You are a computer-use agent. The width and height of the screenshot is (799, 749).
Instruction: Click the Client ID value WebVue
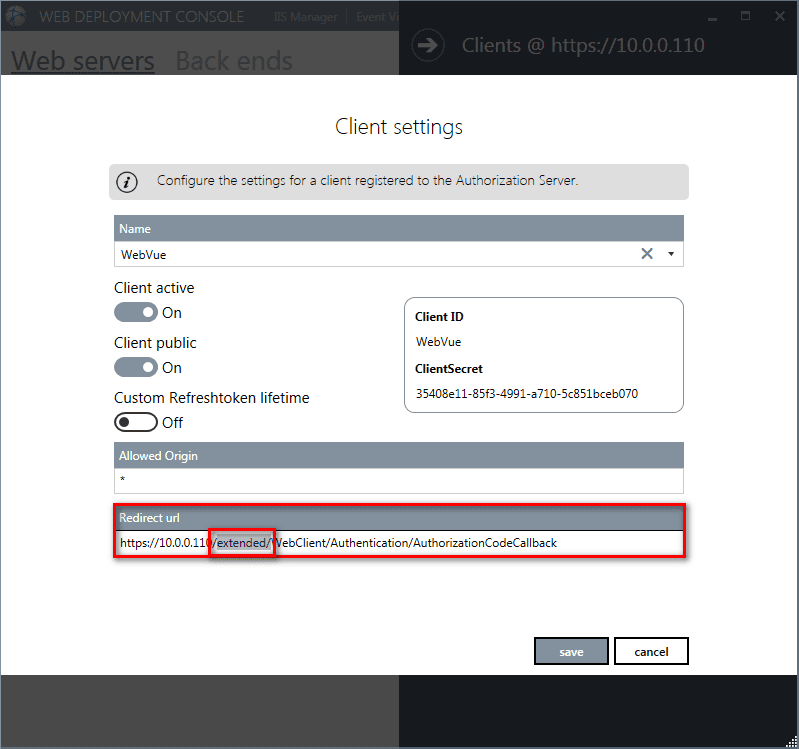pos(439,342)
